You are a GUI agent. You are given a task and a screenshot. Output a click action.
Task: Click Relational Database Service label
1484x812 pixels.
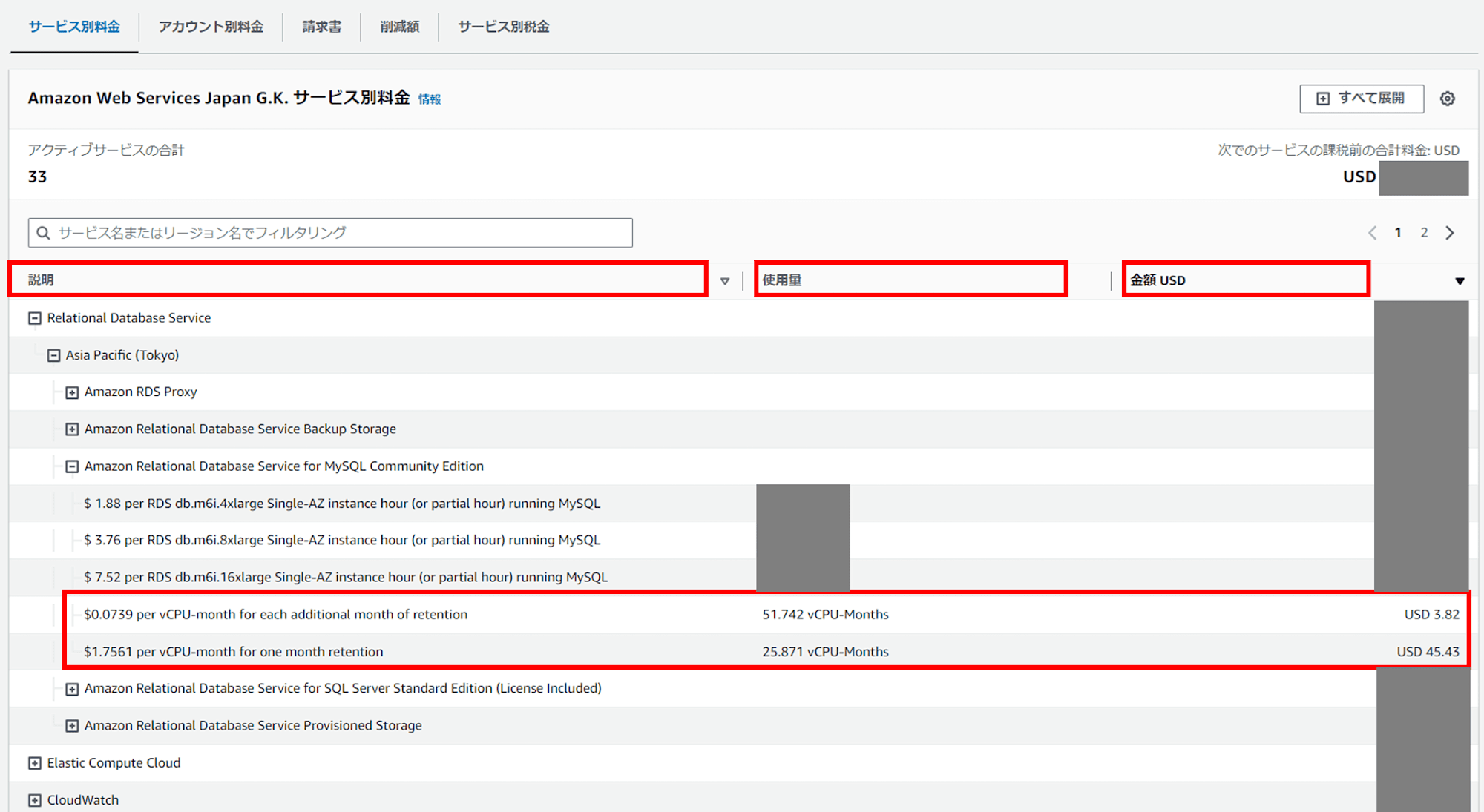(x=129, y=318)
